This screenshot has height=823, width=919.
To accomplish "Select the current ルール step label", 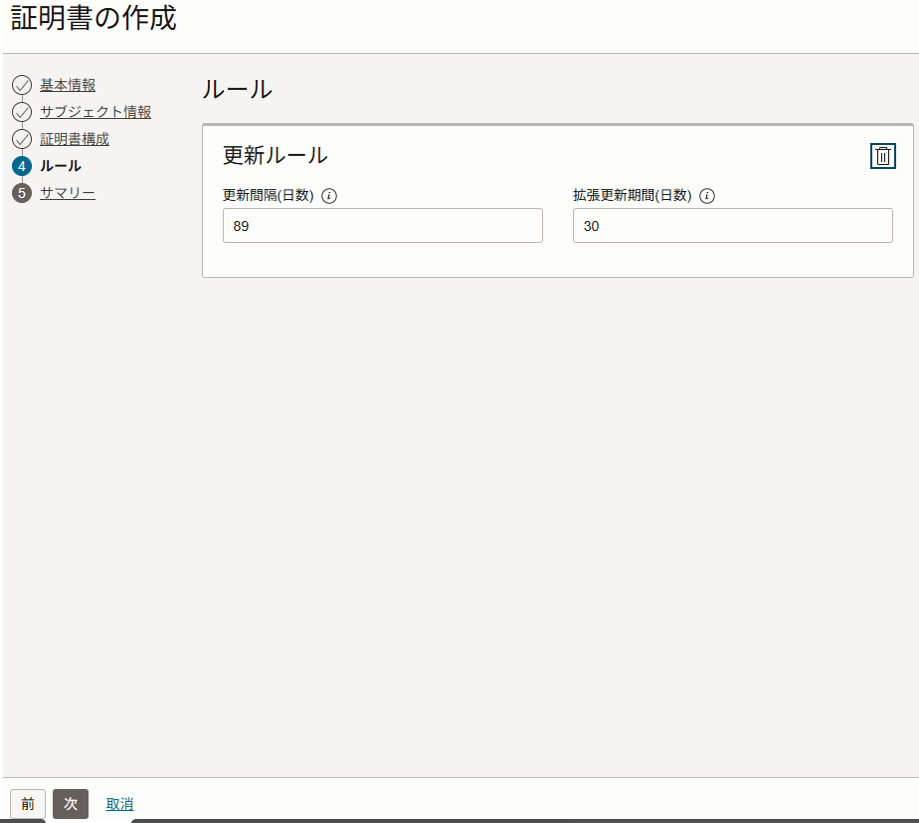I will click(x=61, y=166).
